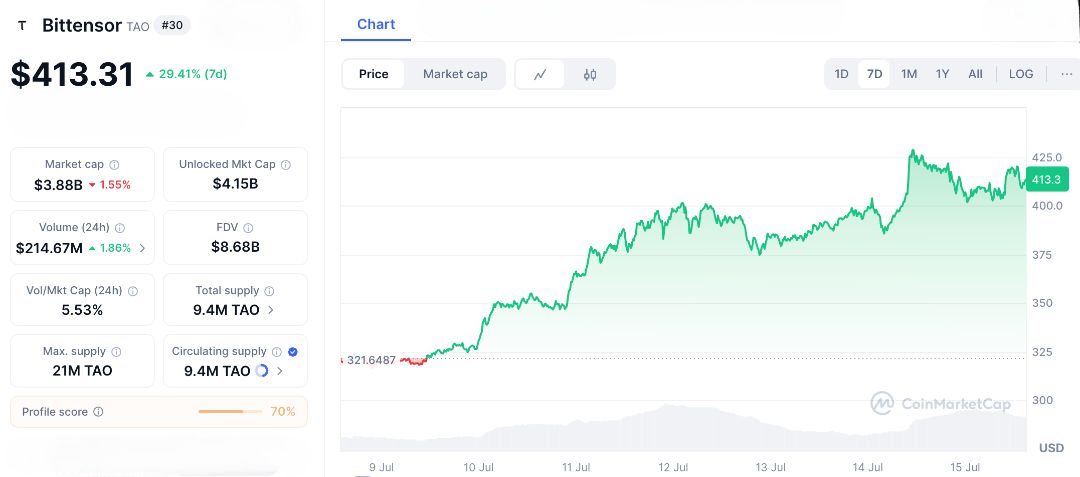Click the $8.68B FDV value
Screen dimensions: 1080x477
point(235,247)
